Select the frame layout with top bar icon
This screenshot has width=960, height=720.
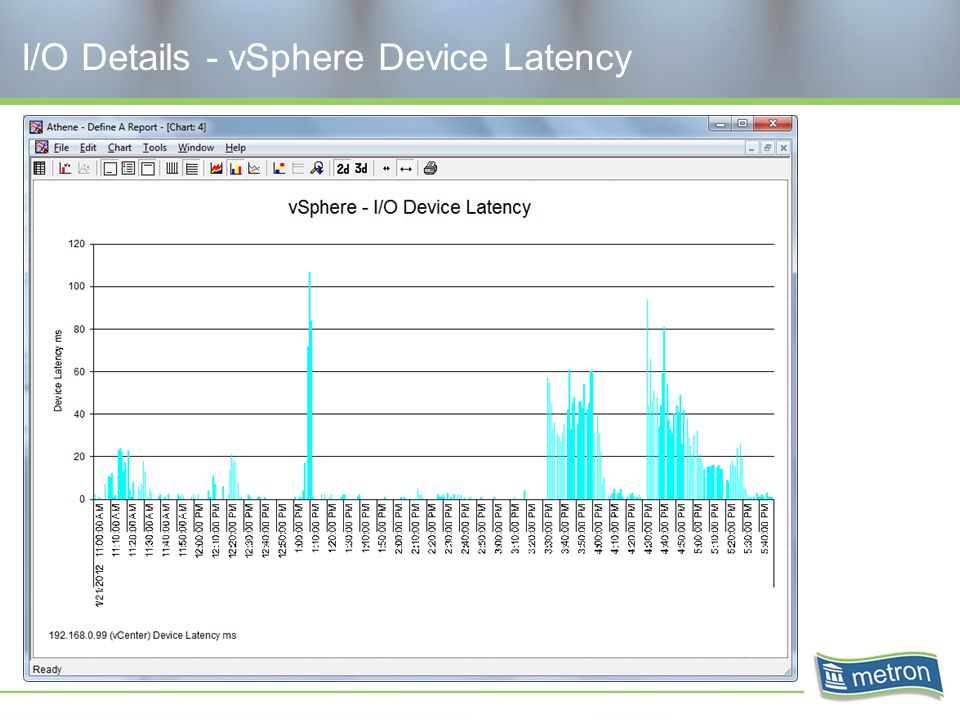(148, 168)
